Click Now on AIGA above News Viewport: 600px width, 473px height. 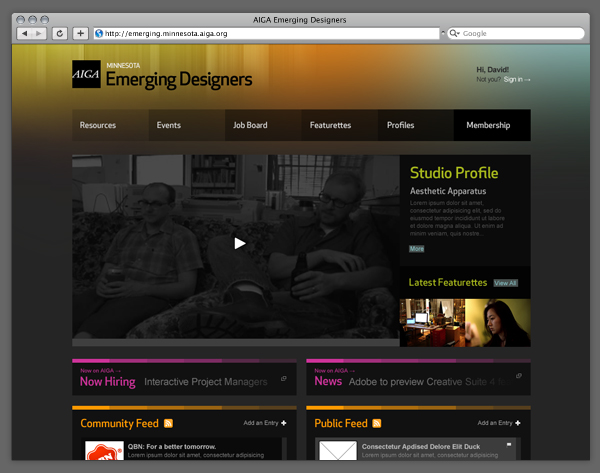[x=335, y=370]
